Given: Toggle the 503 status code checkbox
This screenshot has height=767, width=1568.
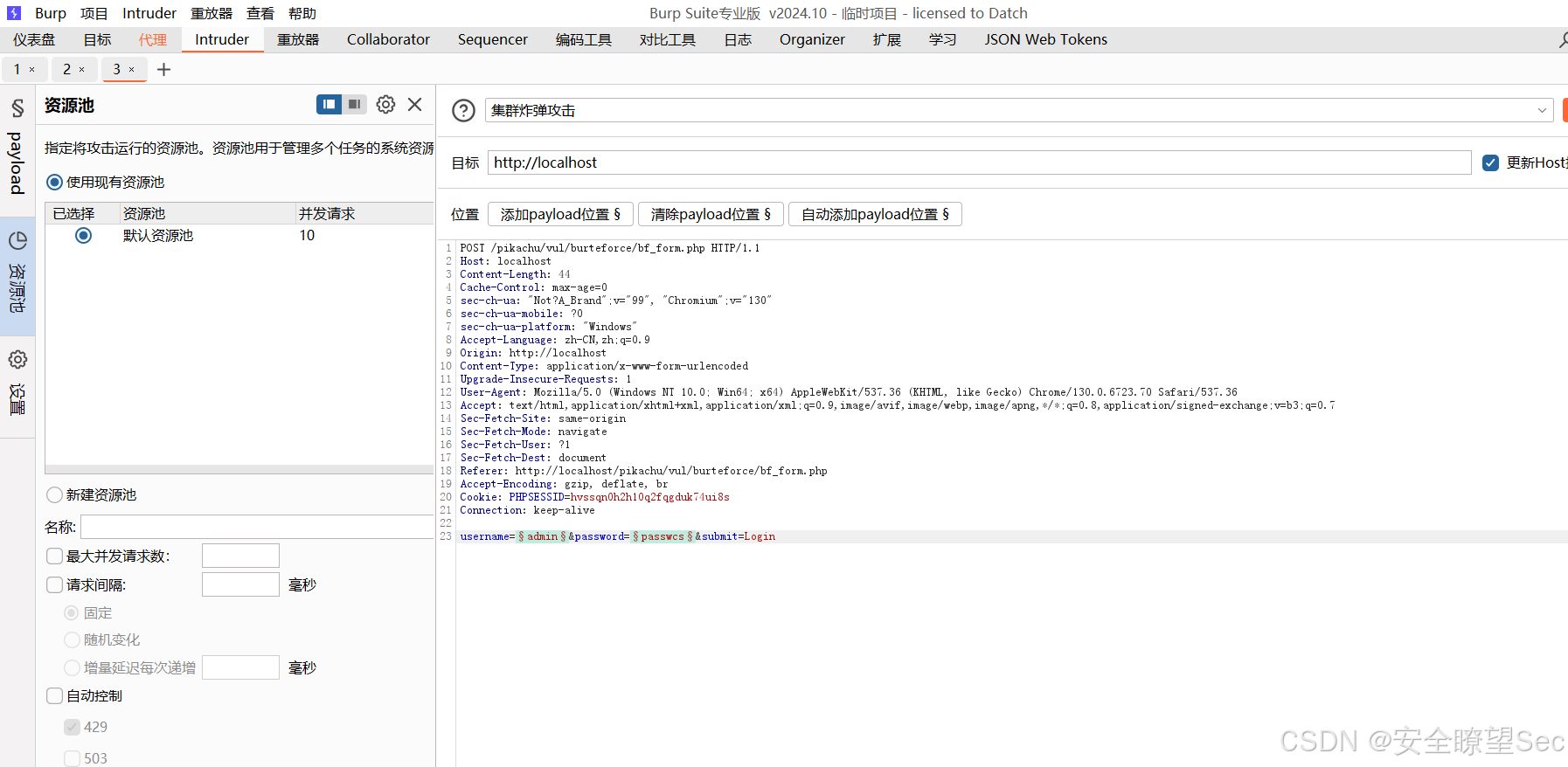Looking at the screenshot, I should (x=72, y=758).
